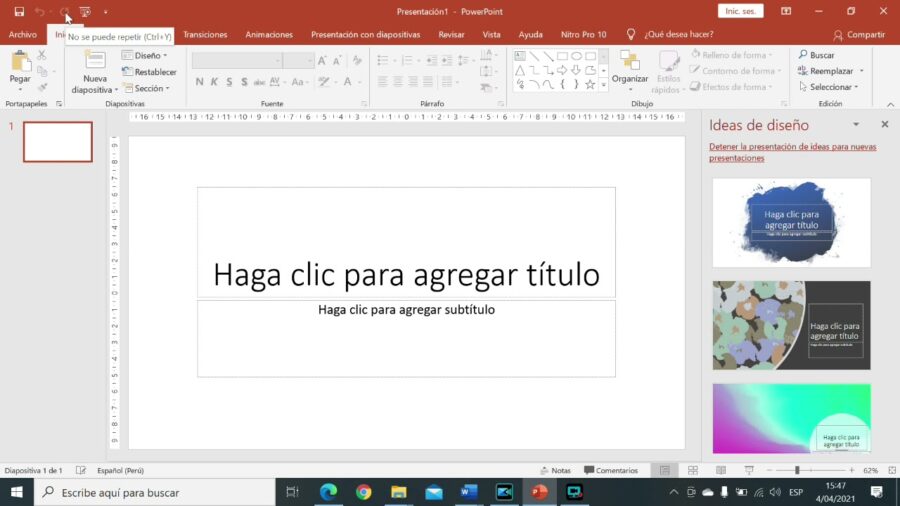The height and width of the screenshot is (506, 900).
Task: Click ¿Qué desea hacer? search field
Action: click(x=678, y=34)
